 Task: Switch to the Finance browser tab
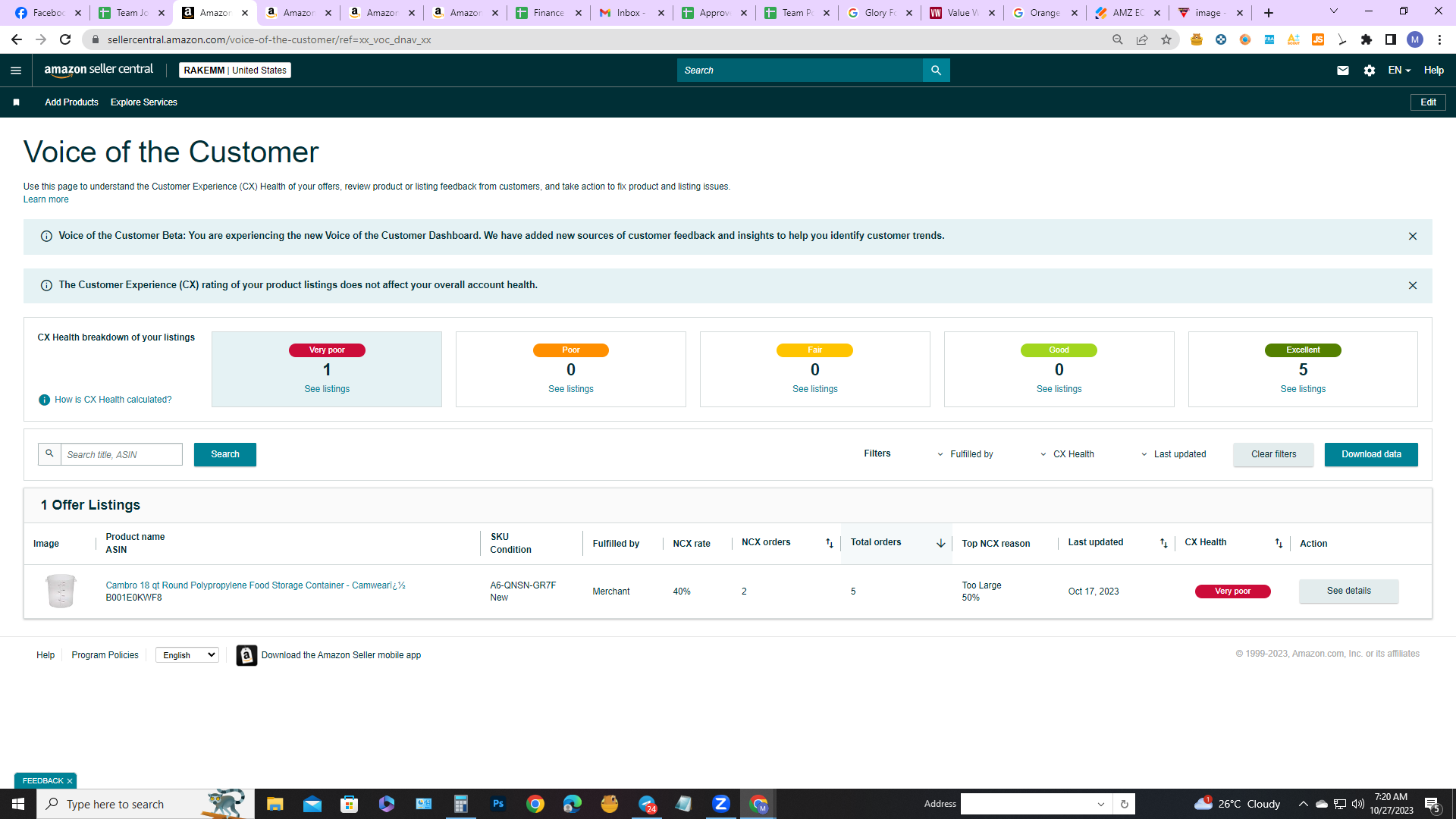(x=548, y=13)
